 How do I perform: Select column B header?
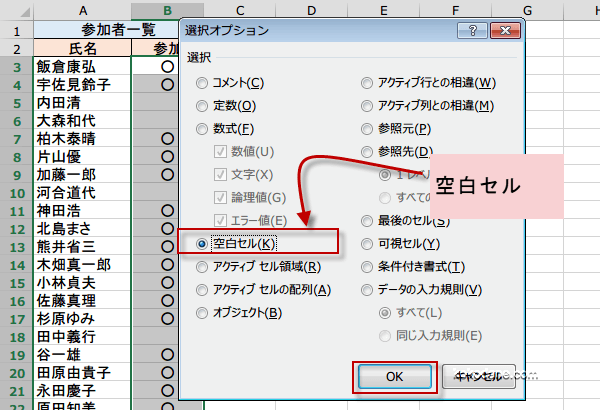click(x=167, y=10)
